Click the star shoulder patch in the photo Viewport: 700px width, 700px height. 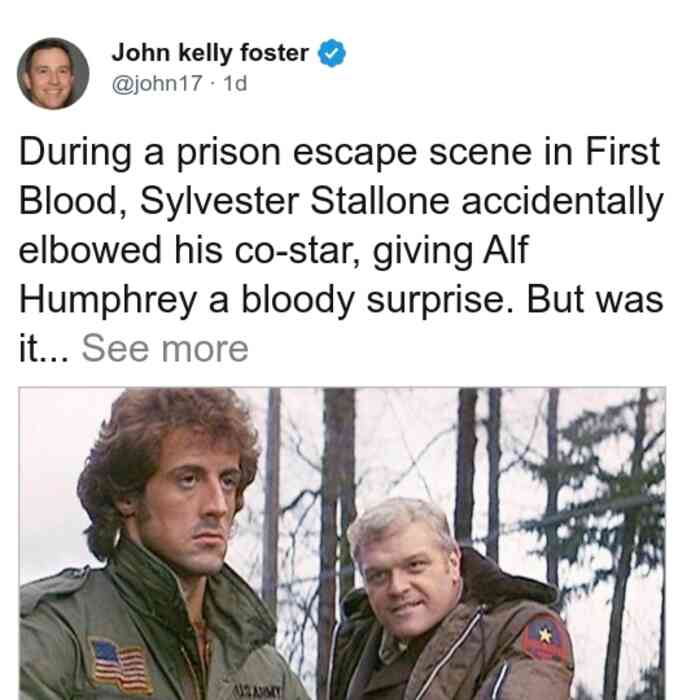[545, 638]
